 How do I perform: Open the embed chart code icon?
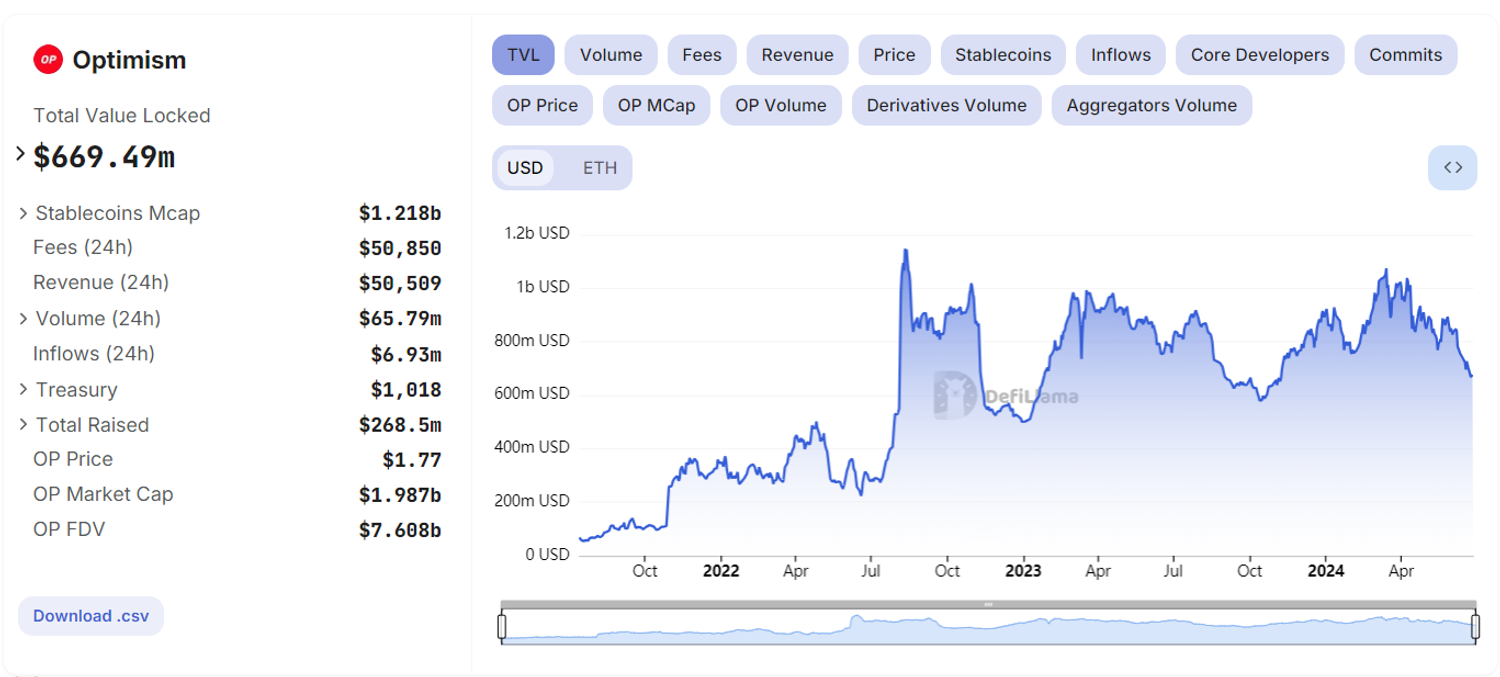(1453, 168)
